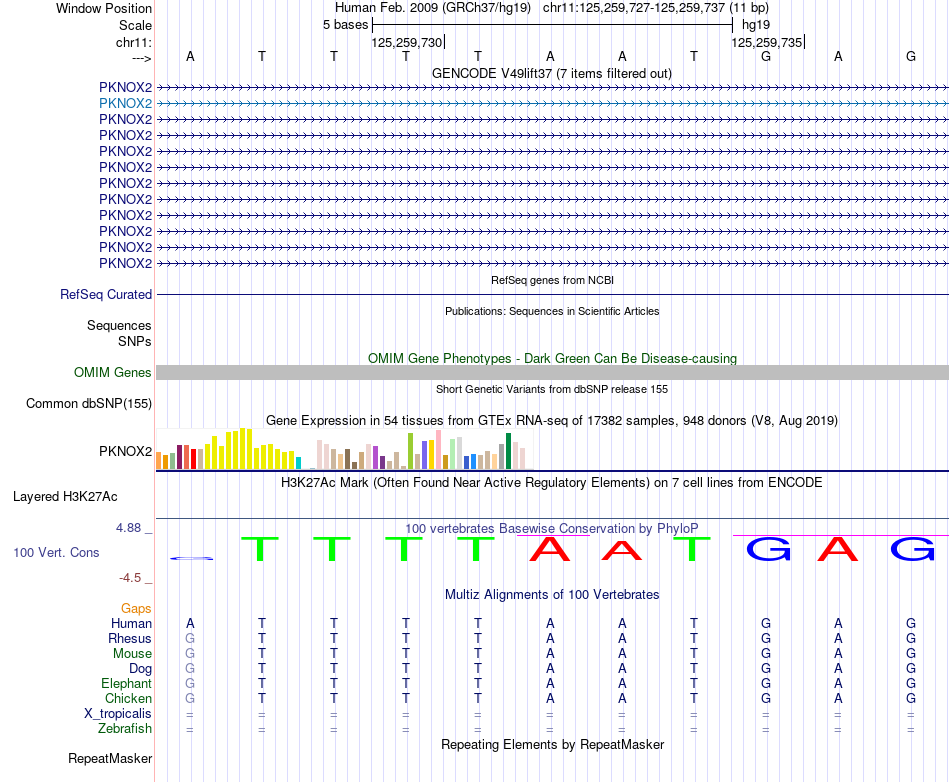950x782 pixels.
Task: Click the 4.88 conservation upper limit
Action: [128, 528]
